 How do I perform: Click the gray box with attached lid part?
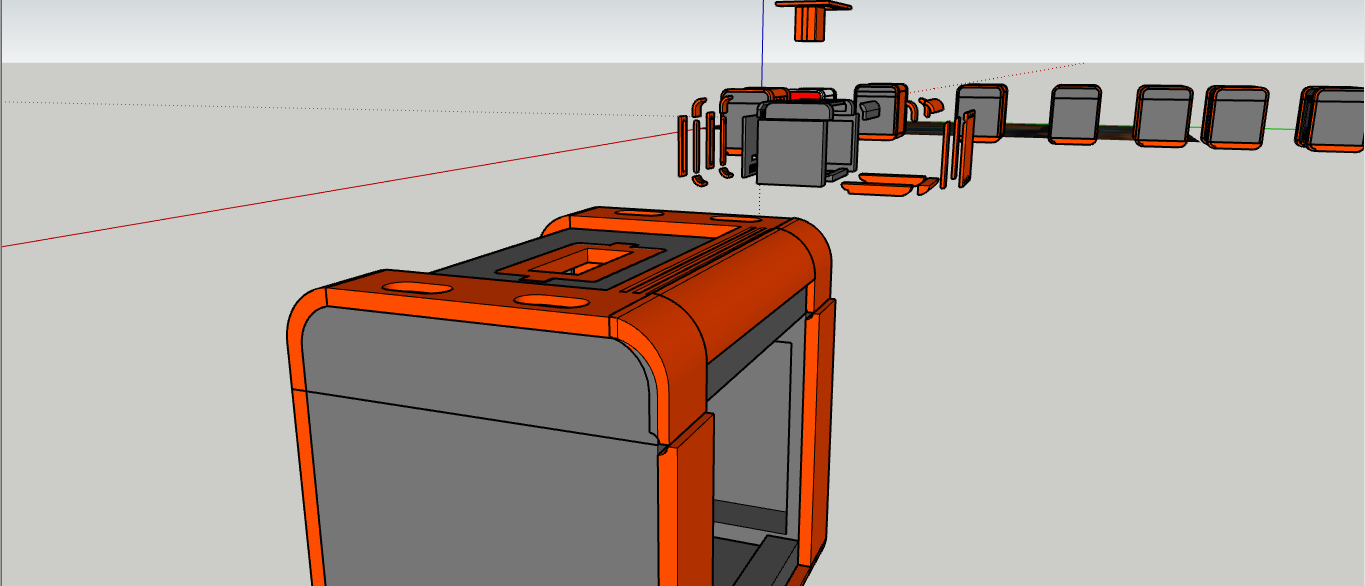point(790,148)
